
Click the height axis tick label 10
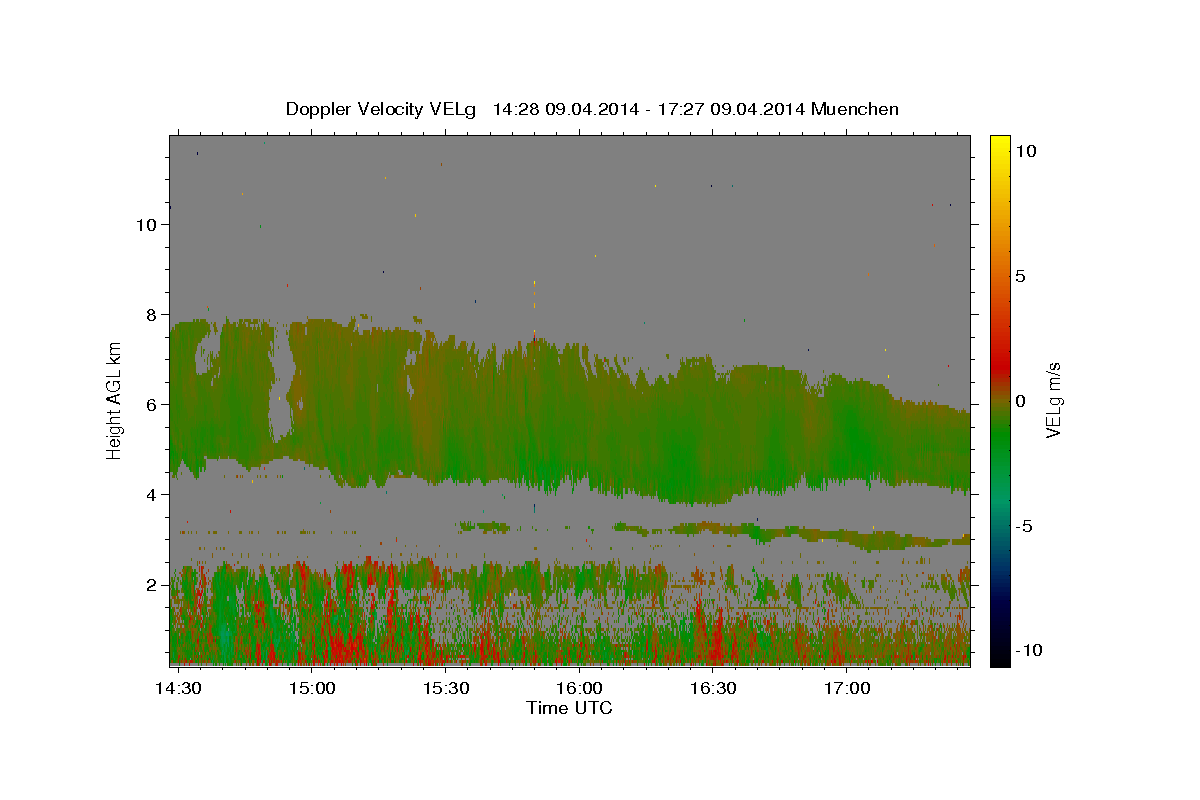point(147,225)
